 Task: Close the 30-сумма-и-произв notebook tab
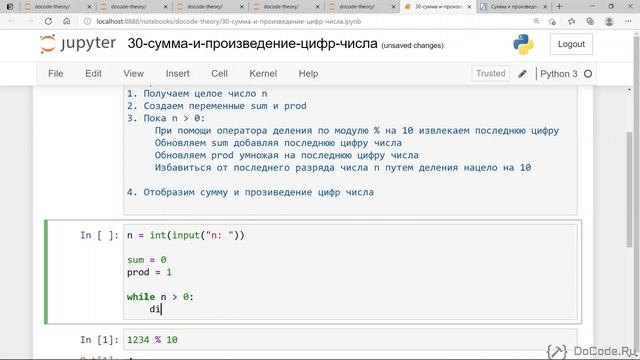[469, 7]
